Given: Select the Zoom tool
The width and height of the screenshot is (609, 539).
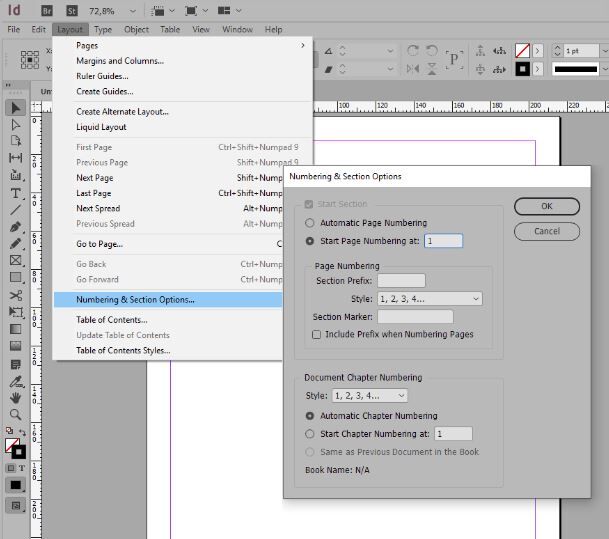Looking at the screenshot, I should point(16,415).
